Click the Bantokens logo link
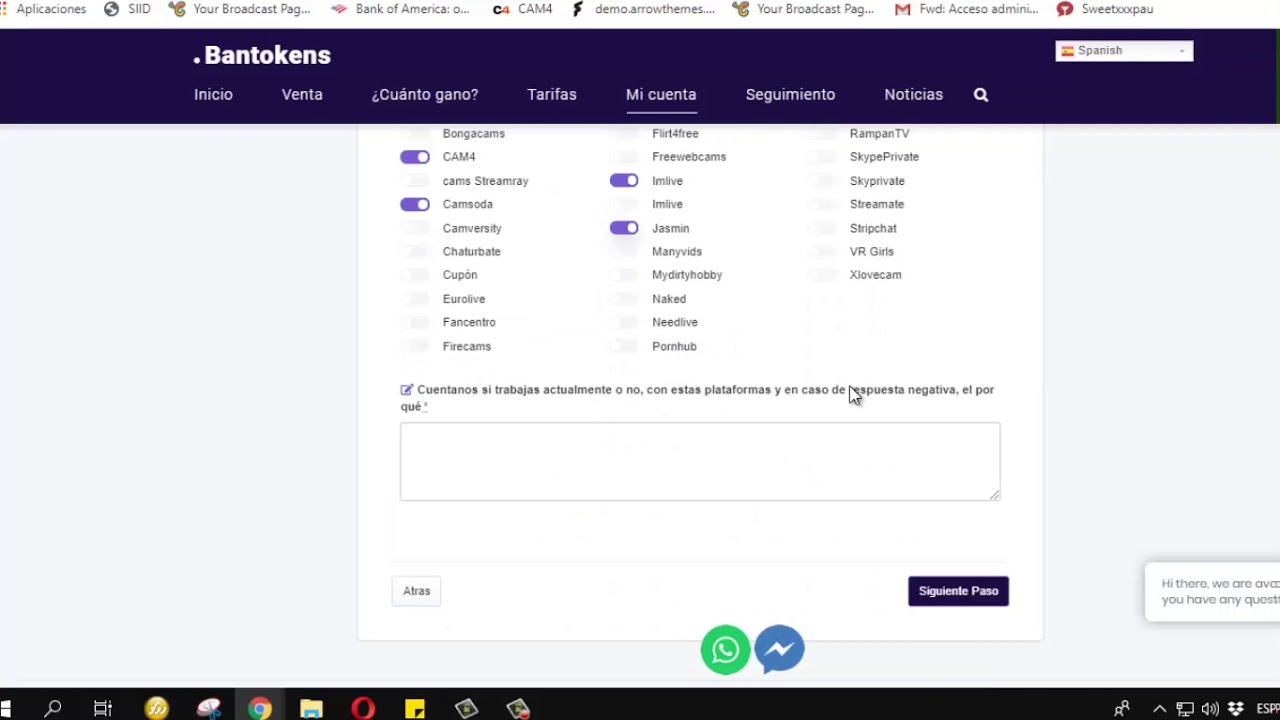 [x=262, y=55]
